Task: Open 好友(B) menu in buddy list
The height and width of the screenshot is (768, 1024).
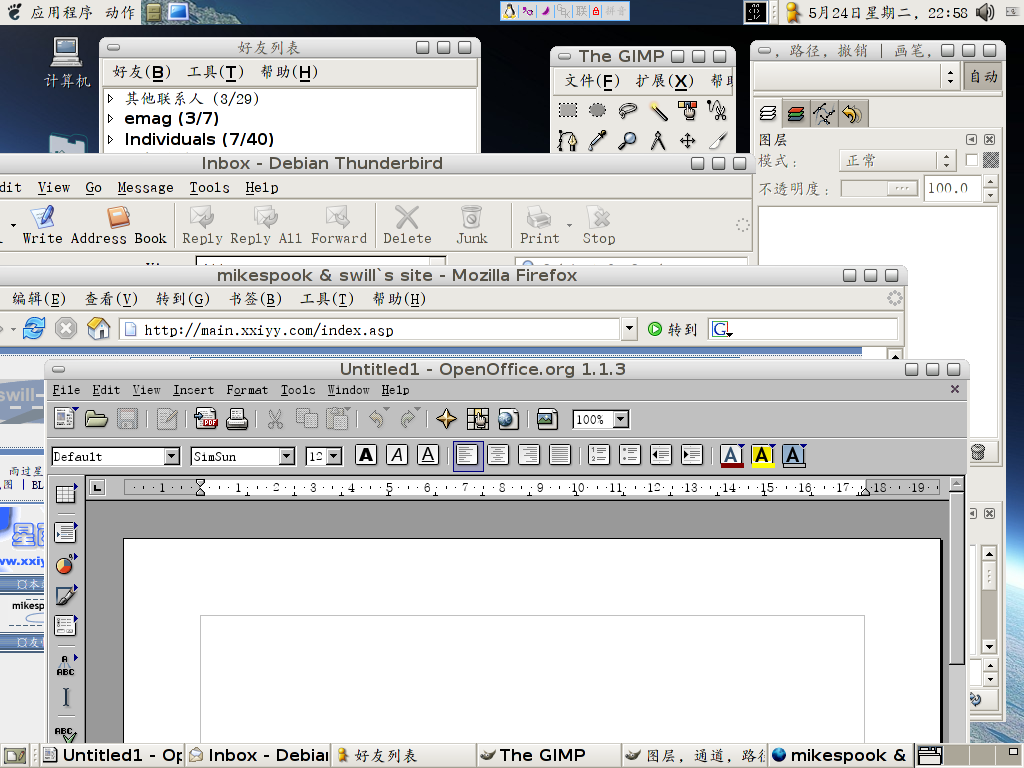Action: (x=141, y=72)
